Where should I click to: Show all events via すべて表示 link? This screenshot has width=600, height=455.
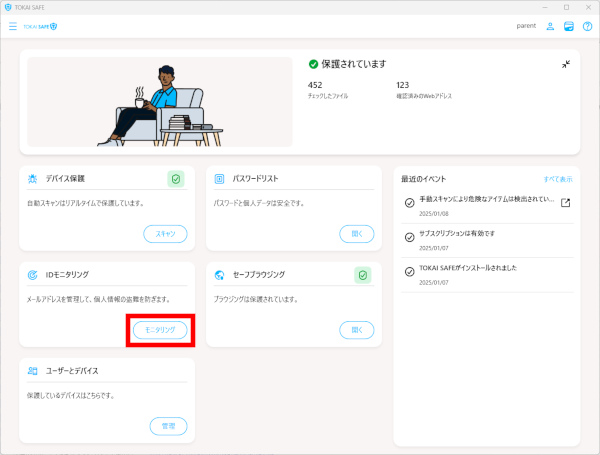(558, 179)
